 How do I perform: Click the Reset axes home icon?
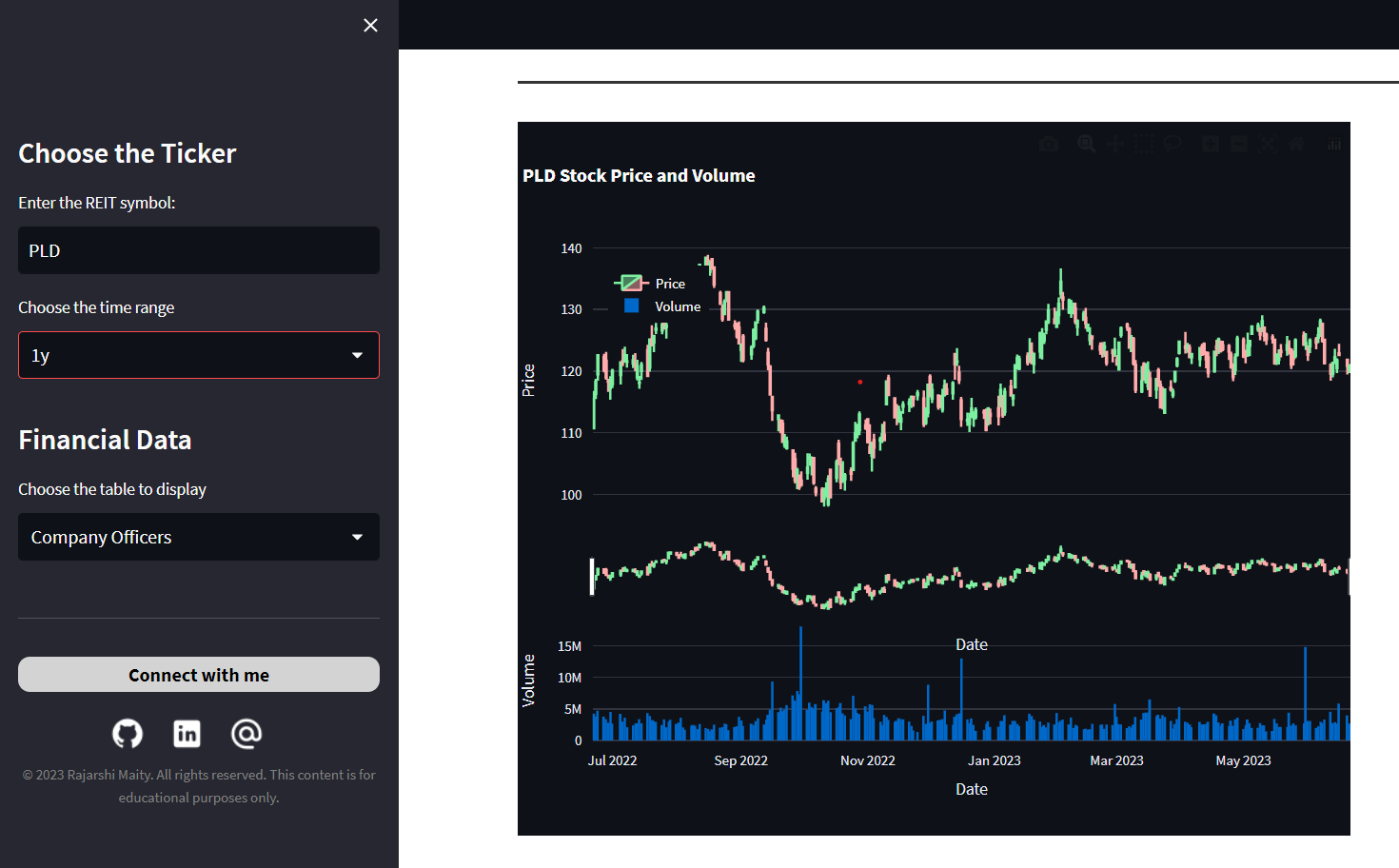click(1296, 144)
